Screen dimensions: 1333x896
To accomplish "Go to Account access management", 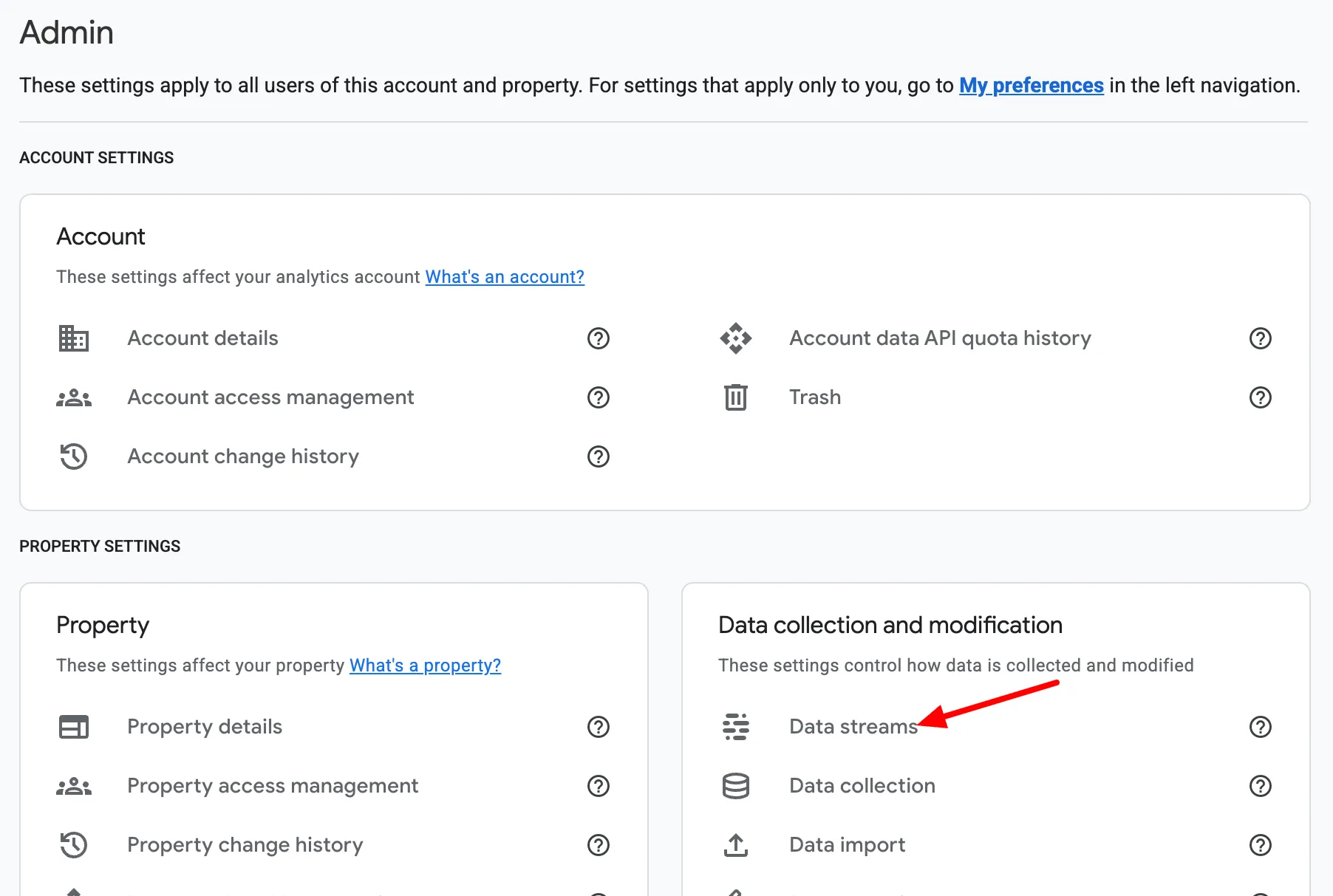I will pyautogui.click(x=270, y=397).
